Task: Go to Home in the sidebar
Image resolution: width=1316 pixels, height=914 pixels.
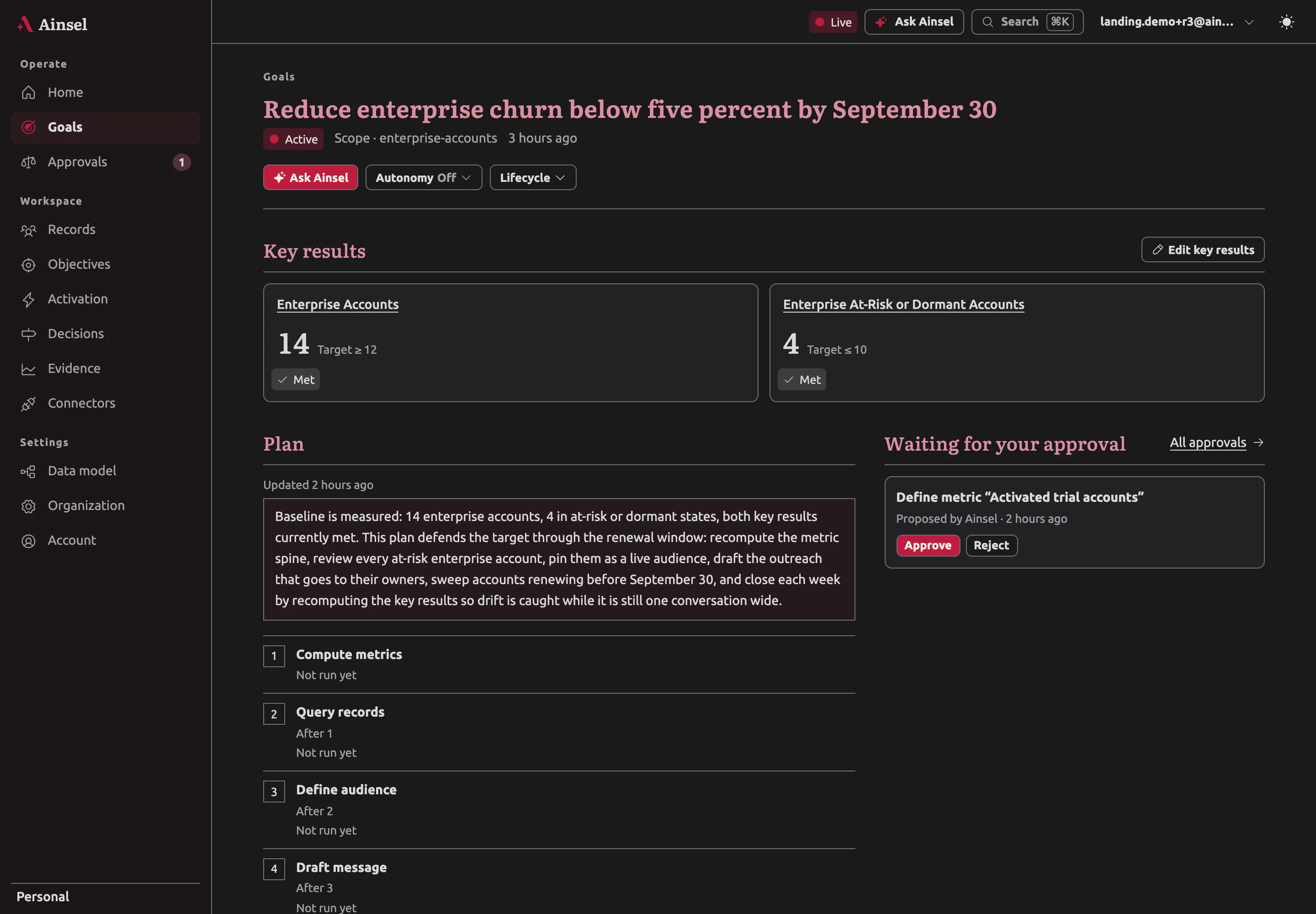Action: (x=106, y=92)
